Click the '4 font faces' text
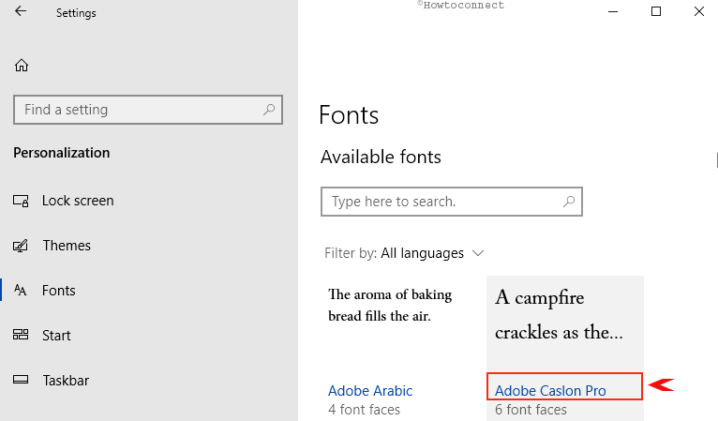This screenshot has width=718, height=421. [x=364, y=410]
